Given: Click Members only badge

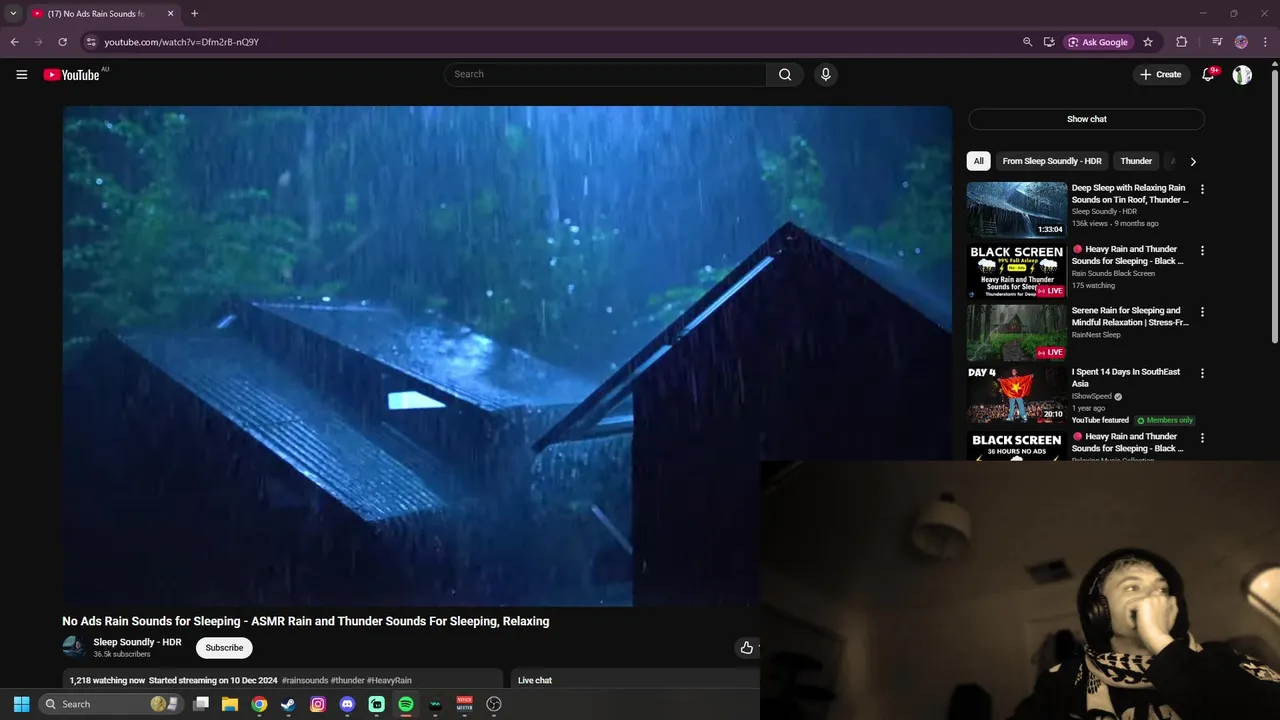Looking at the screenshot, I should 1164,420.
